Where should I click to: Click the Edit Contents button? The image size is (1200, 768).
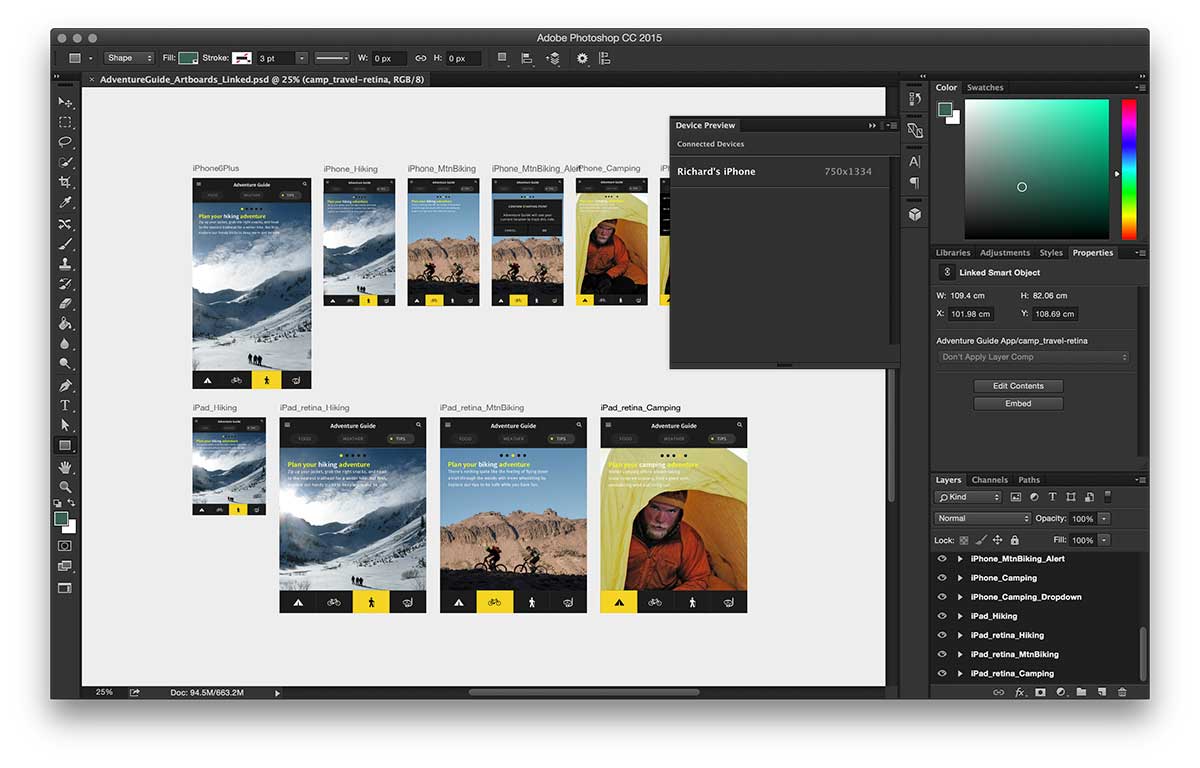point(1018,386)
